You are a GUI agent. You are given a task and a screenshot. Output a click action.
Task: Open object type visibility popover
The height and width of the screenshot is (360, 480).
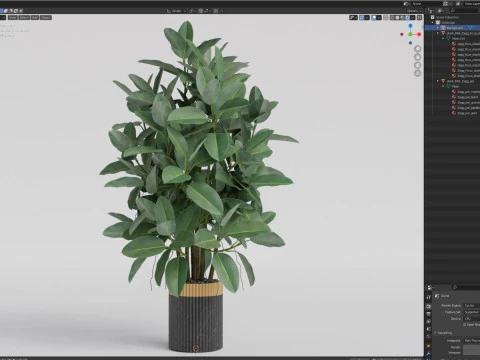pyautogui.click(x=353, y=17)
